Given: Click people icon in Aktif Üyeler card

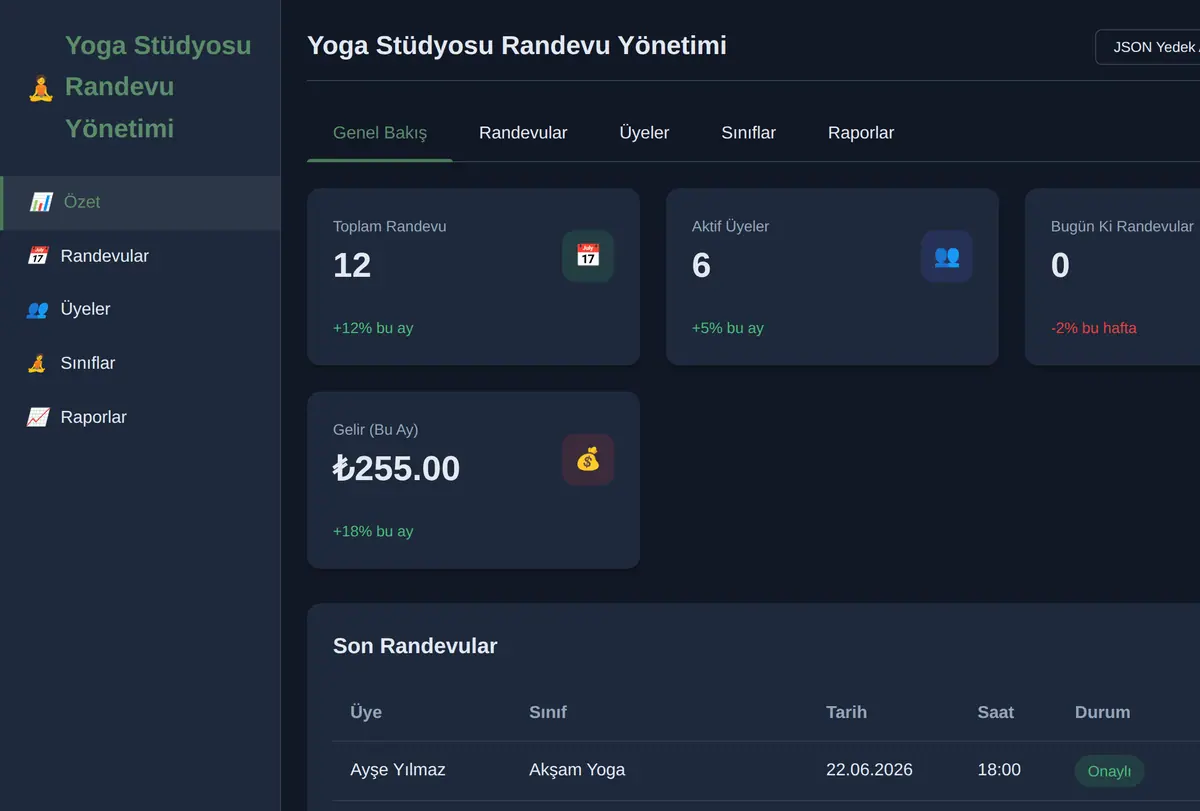Looking at the screenshot, I should click(x=947, y=256).
